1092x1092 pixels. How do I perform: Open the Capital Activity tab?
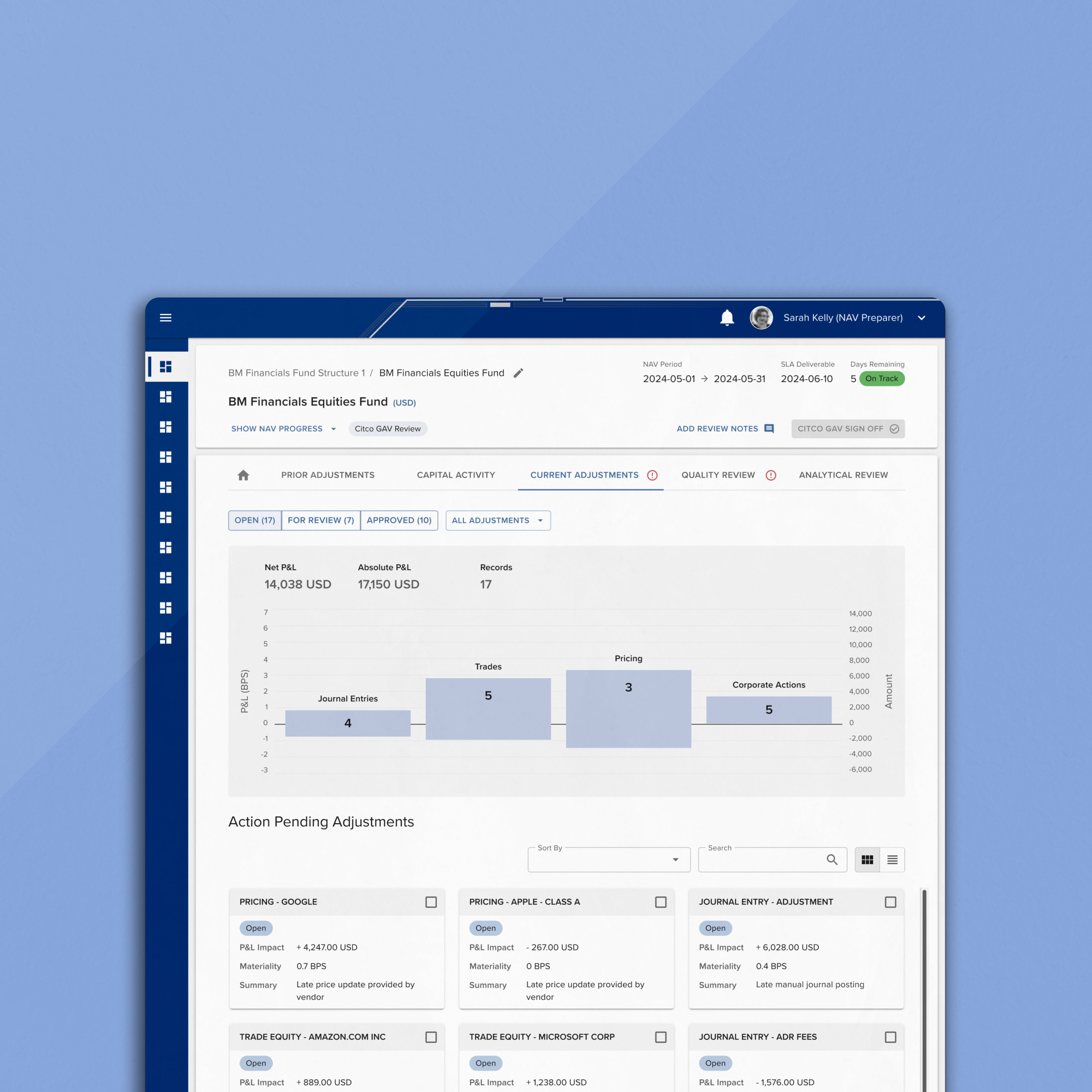pyautogui.click(x=456, y=475)
